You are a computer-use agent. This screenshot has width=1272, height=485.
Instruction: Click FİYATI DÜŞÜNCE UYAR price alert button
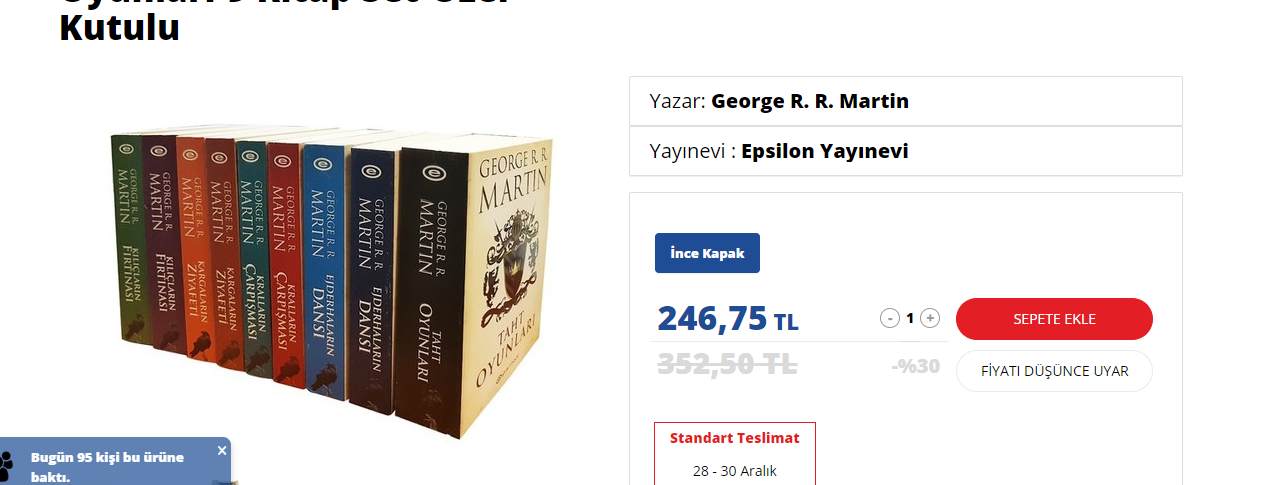point(1054,371)
